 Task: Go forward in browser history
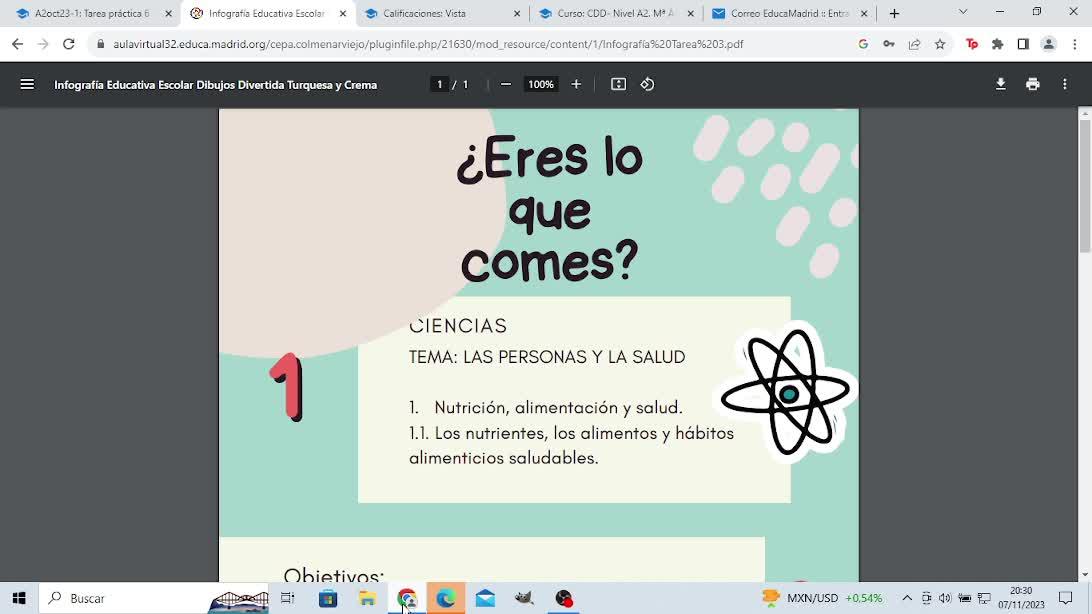pyautogui.click(x=43, y=44)
